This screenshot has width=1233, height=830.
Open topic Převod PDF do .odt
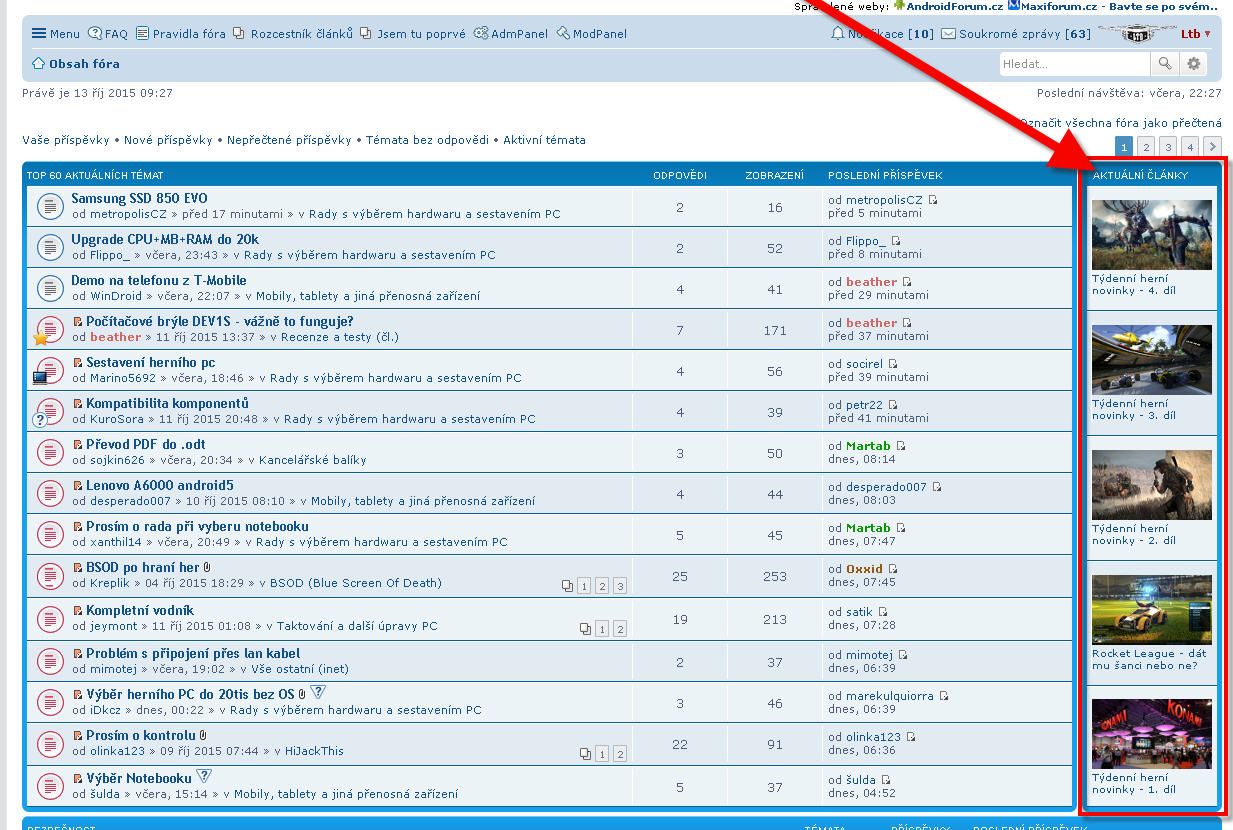tap(145, 444)
